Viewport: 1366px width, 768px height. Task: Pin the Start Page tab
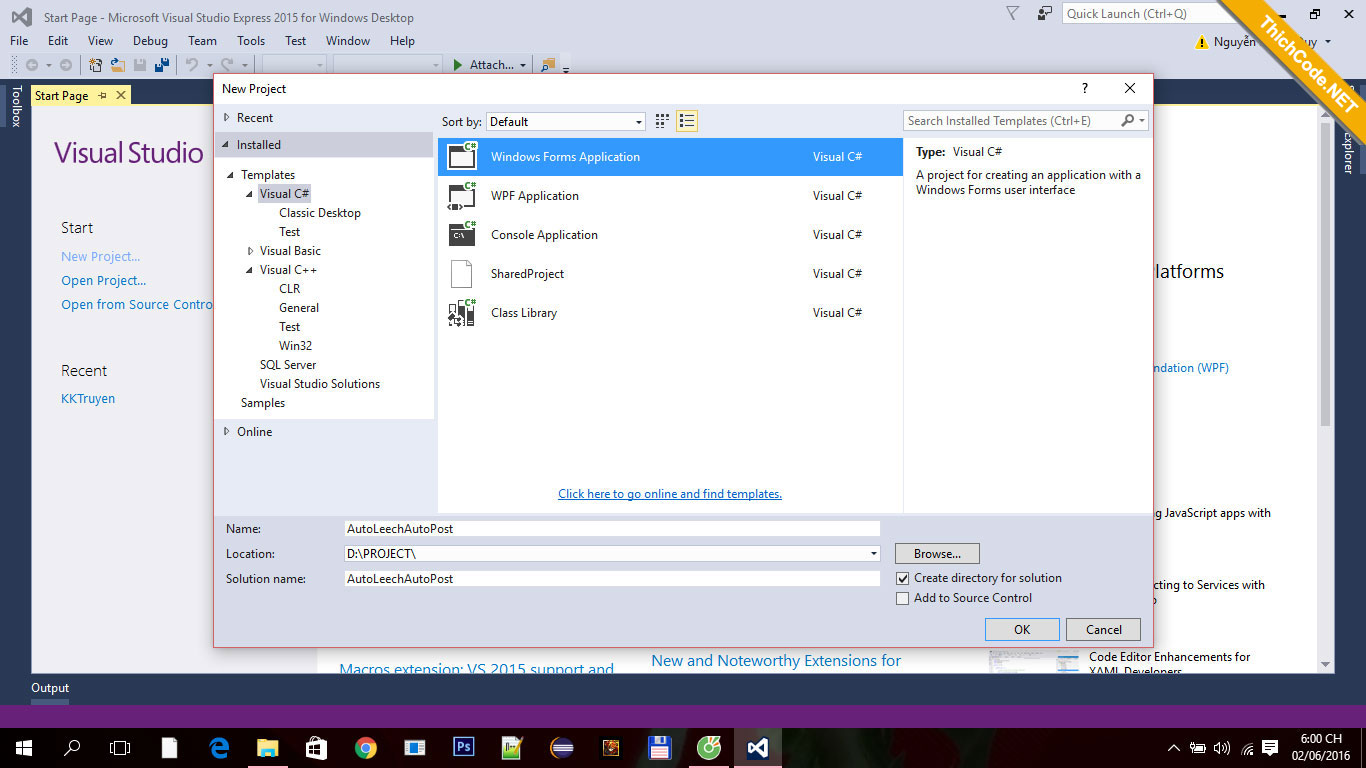[103, 95]
